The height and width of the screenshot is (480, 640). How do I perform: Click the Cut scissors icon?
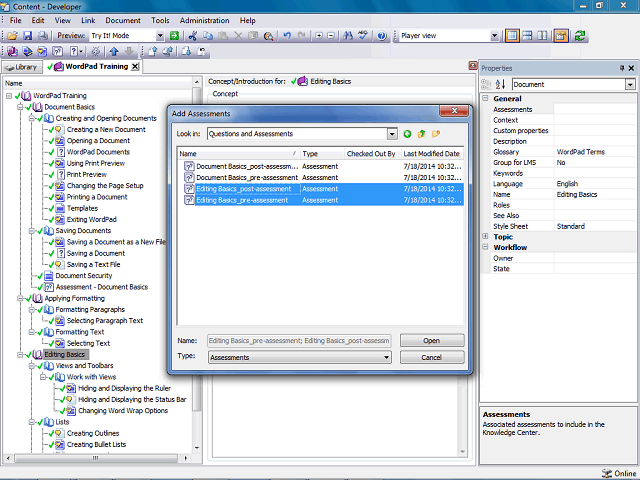[193, 36]
